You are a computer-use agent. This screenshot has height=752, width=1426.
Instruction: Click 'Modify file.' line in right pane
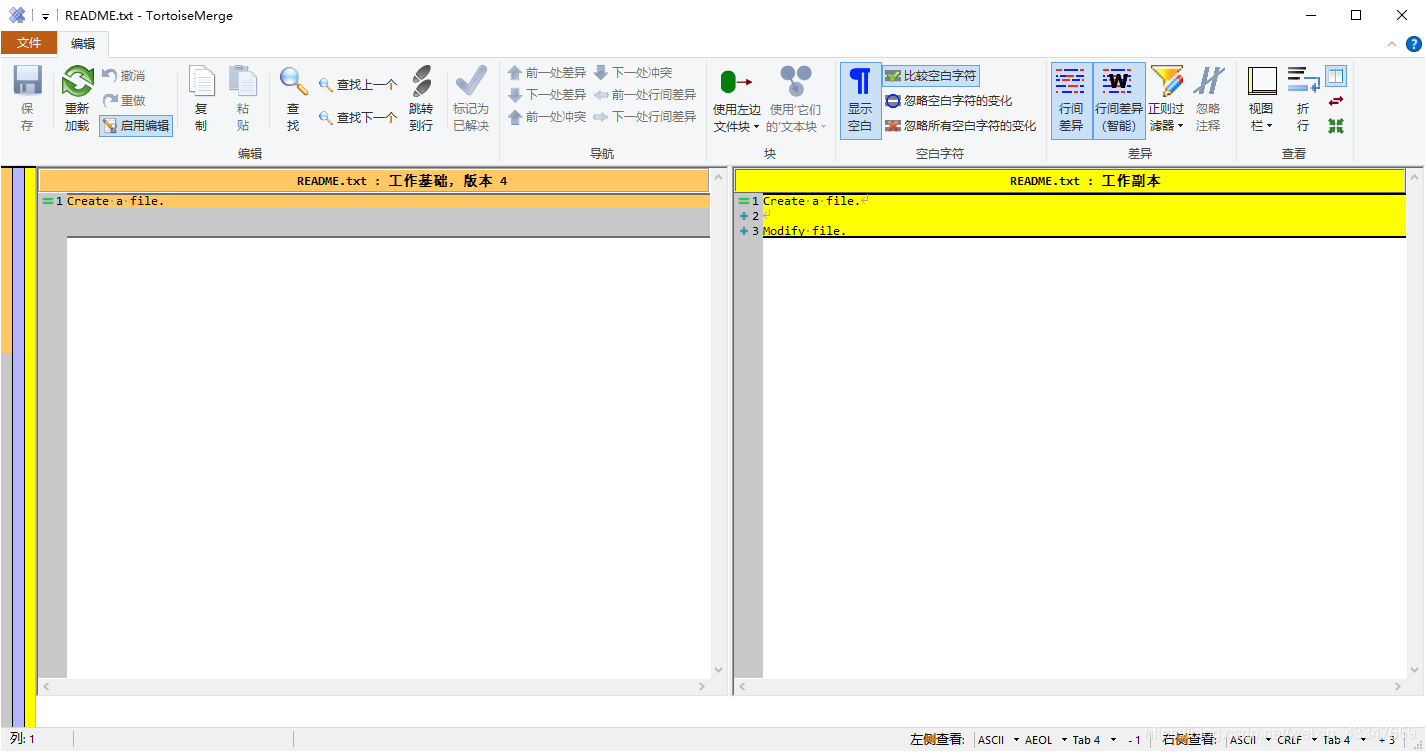coord(804,231)
